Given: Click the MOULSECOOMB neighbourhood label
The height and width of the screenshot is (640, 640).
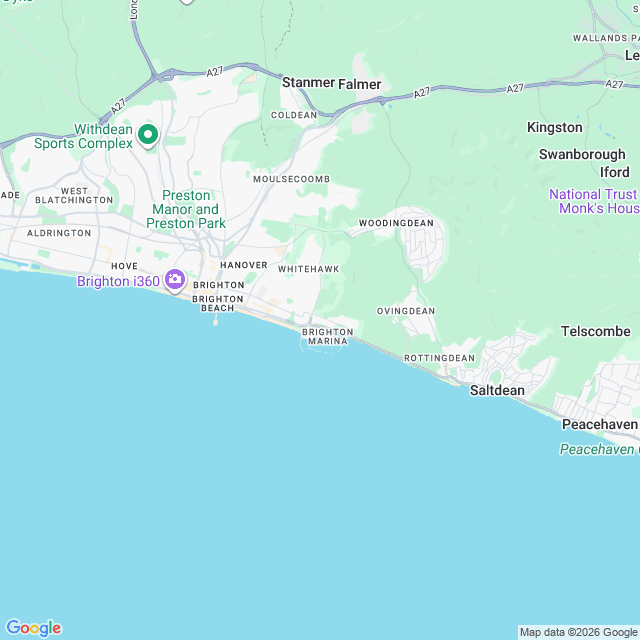Looking at the screenshot, I should 291,179.
